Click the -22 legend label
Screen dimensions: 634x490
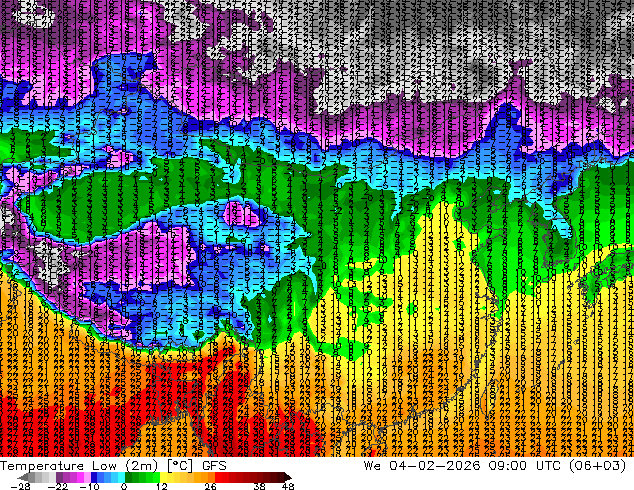click(x=58, y=486)
